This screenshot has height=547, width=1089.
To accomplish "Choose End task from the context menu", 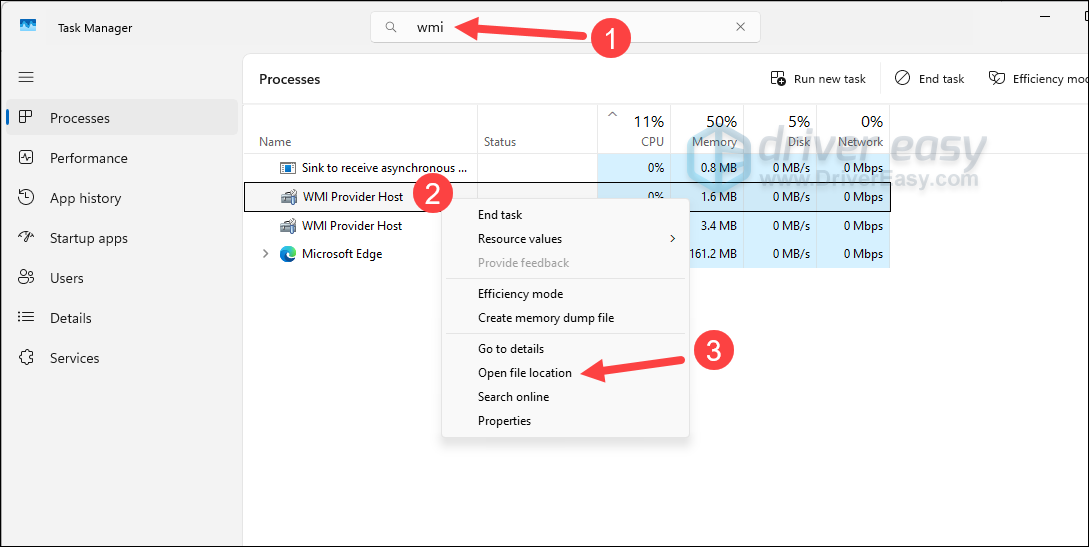I will [565, 215].
